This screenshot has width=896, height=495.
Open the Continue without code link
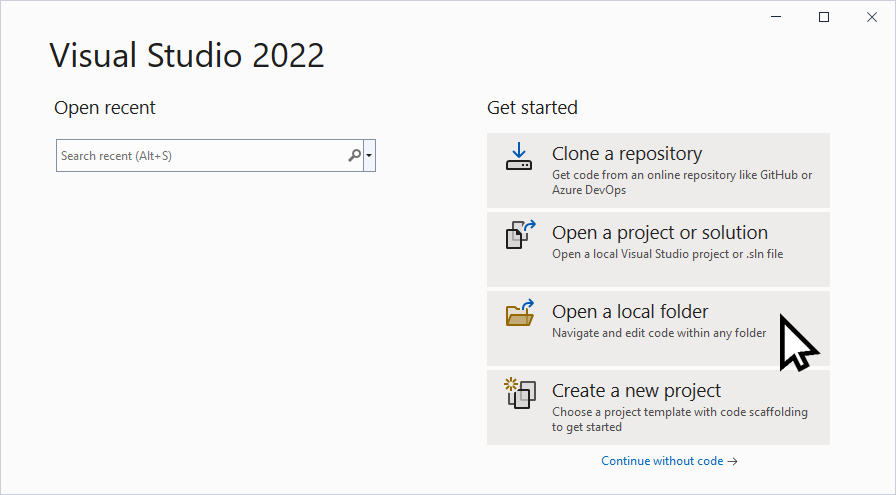669,461
